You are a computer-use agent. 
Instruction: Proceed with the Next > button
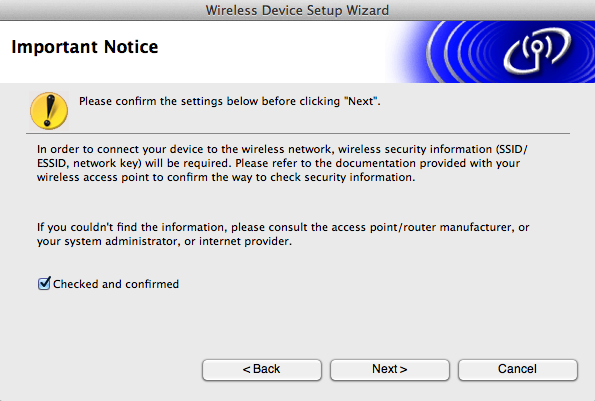click(x=390, y=370)
